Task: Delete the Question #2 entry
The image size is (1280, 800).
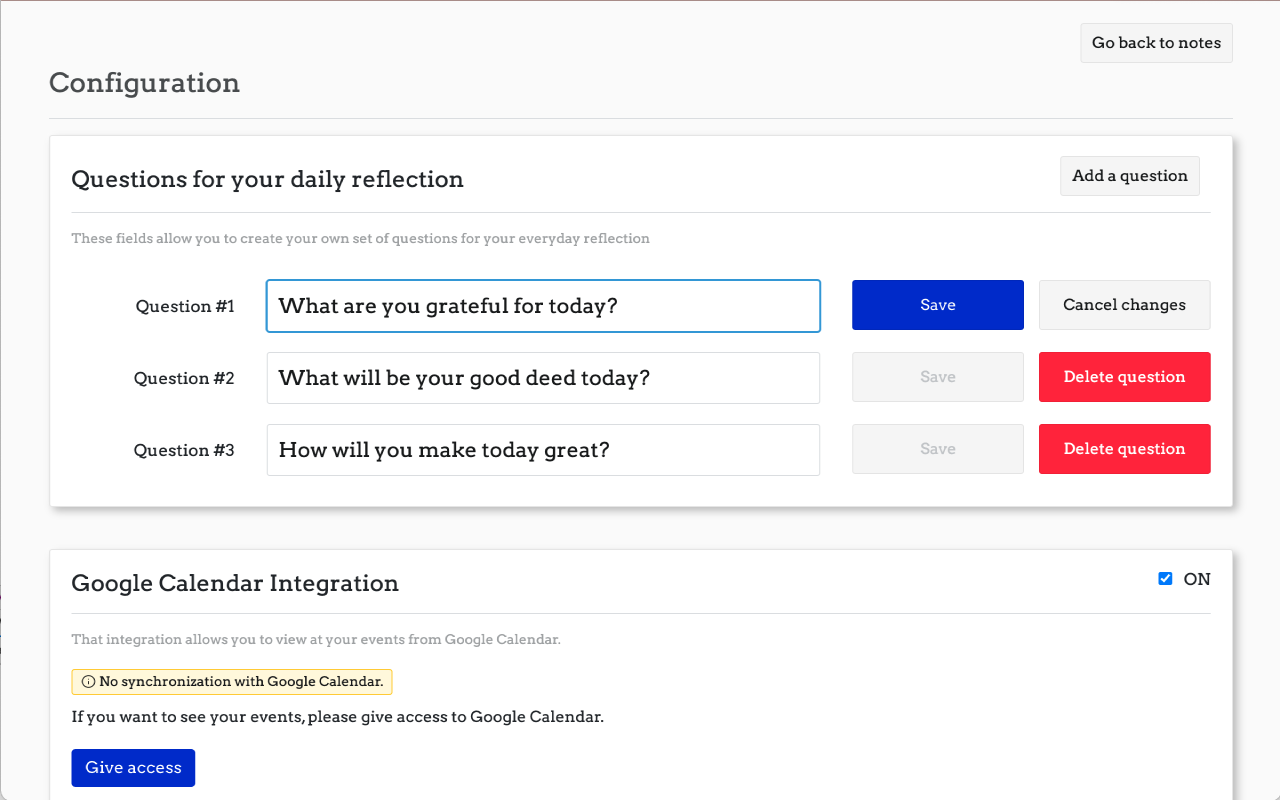Action: click(1124, 377)
